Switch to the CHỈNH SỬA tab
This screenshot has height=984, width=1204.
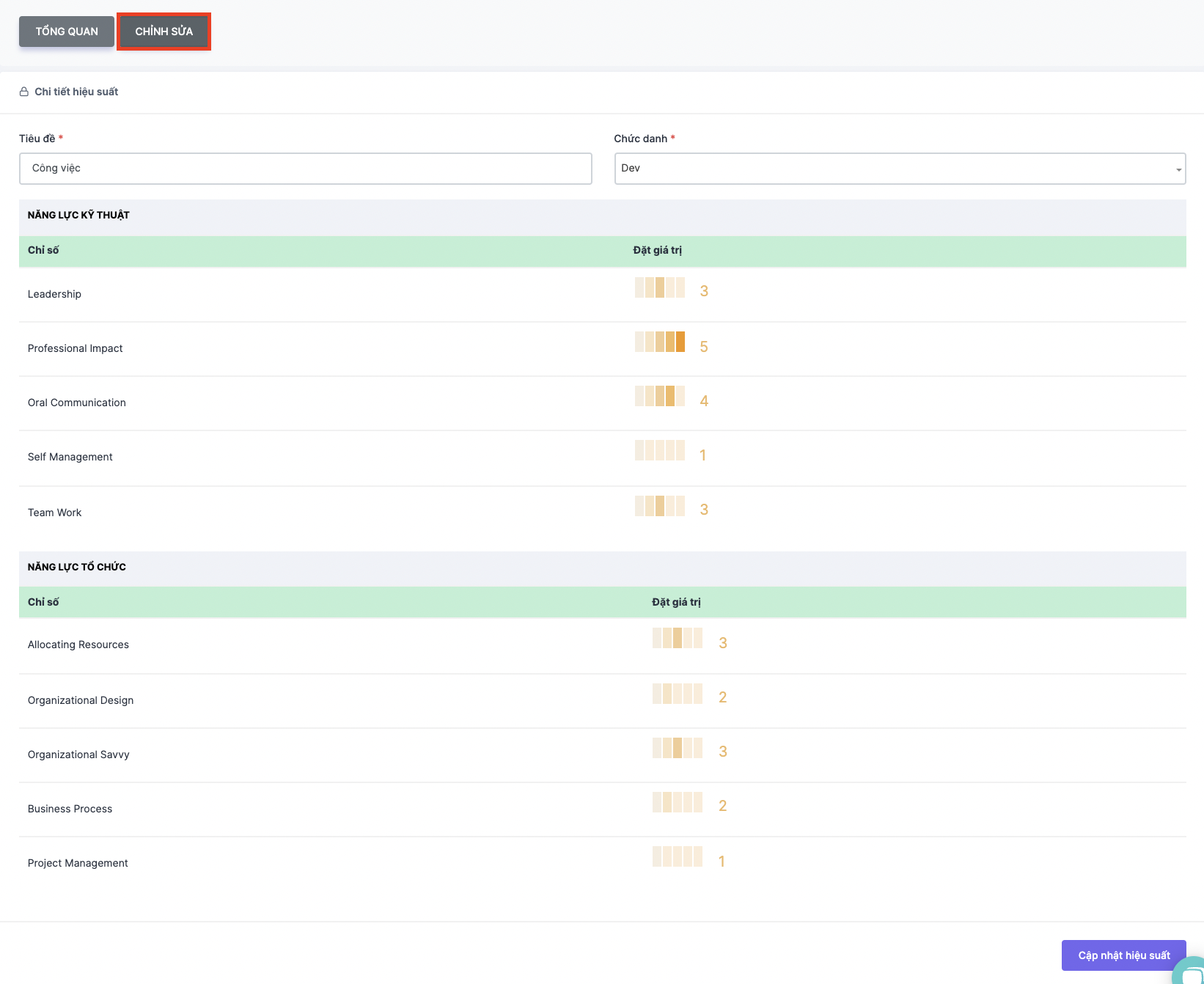pyautogui.click(x=164, y=32)
